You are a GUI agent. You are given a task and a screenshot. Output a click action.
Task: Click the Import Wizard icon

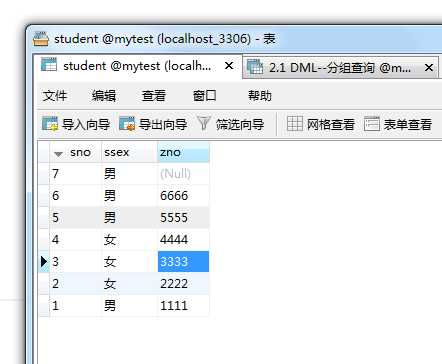[x=50, y=124]
